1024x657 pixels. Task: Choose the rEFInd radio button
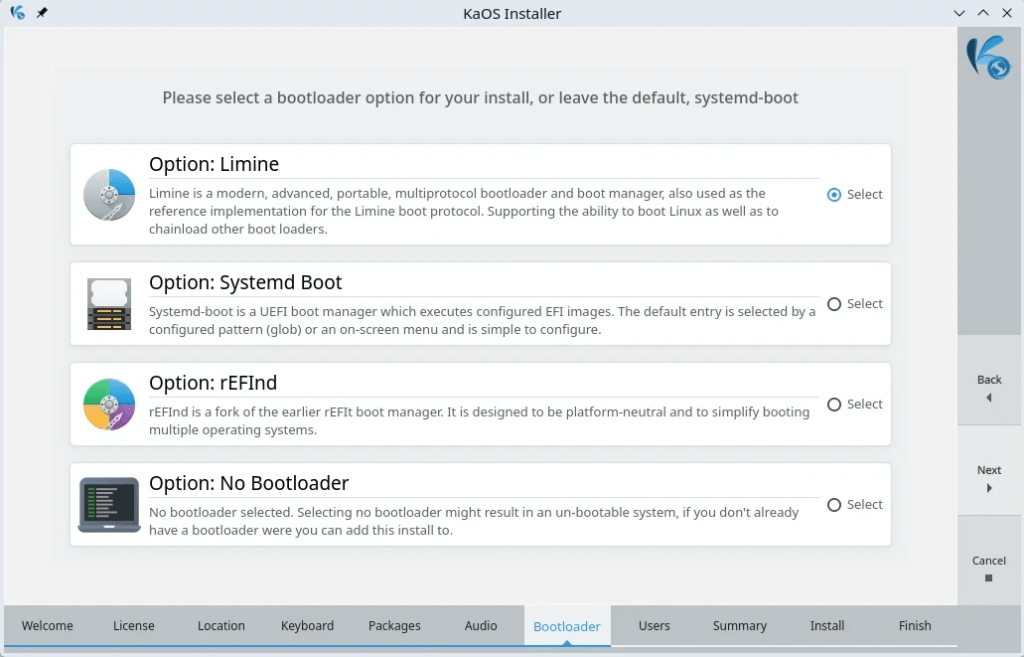click(x=834, y=405)
